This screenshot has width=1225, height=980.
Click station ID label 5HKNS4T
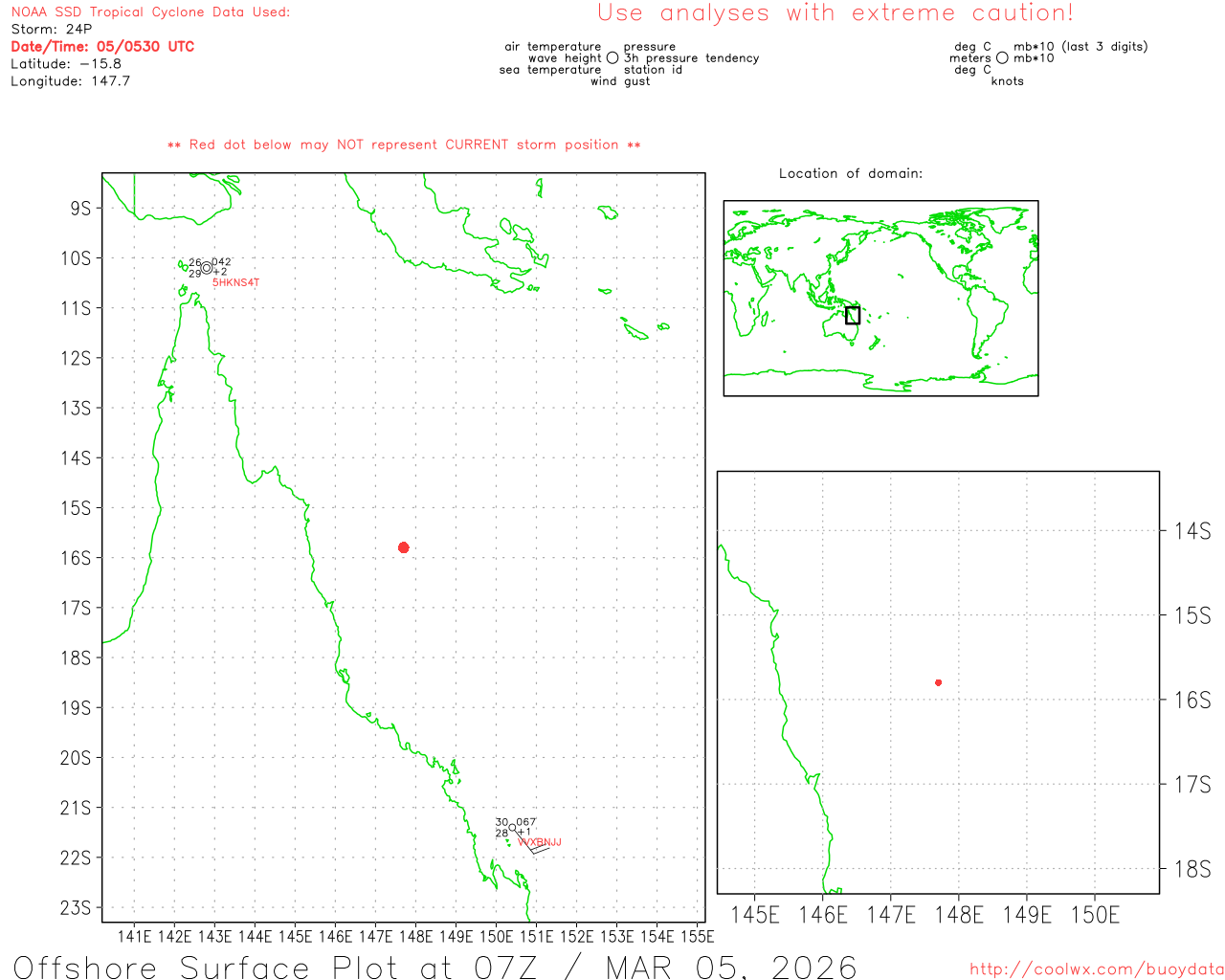[x=235, y=283]
